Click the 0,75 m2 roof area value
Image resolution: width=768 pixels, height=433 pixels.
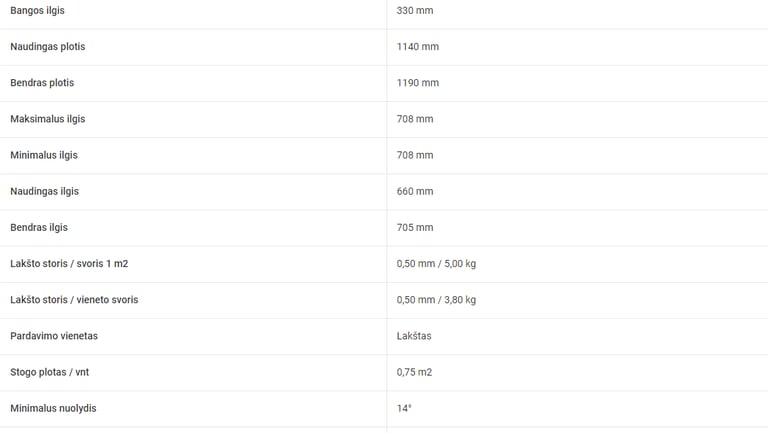(x=414, y=372)
